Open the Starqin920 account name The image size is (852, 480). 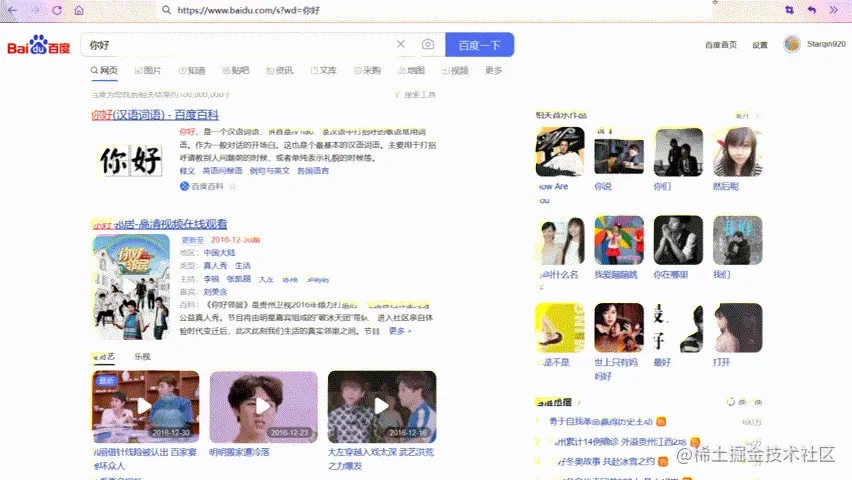826,43
